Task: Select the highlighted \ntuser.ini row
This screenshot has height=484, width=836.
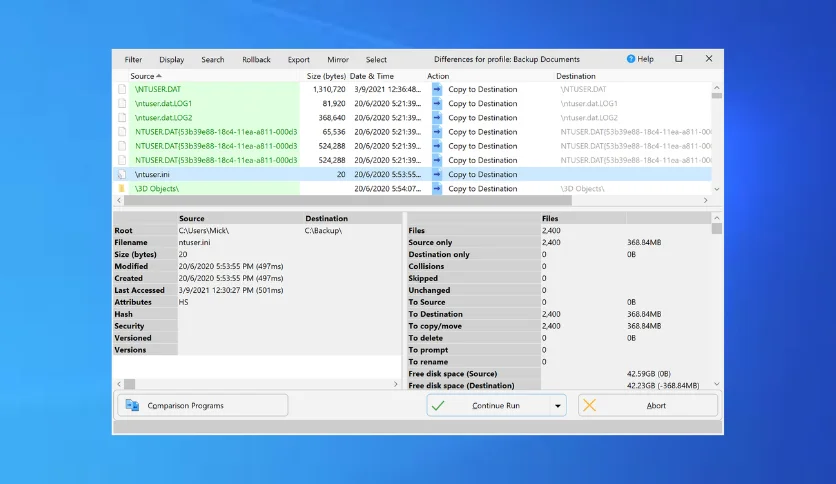Action: [413, 174]
